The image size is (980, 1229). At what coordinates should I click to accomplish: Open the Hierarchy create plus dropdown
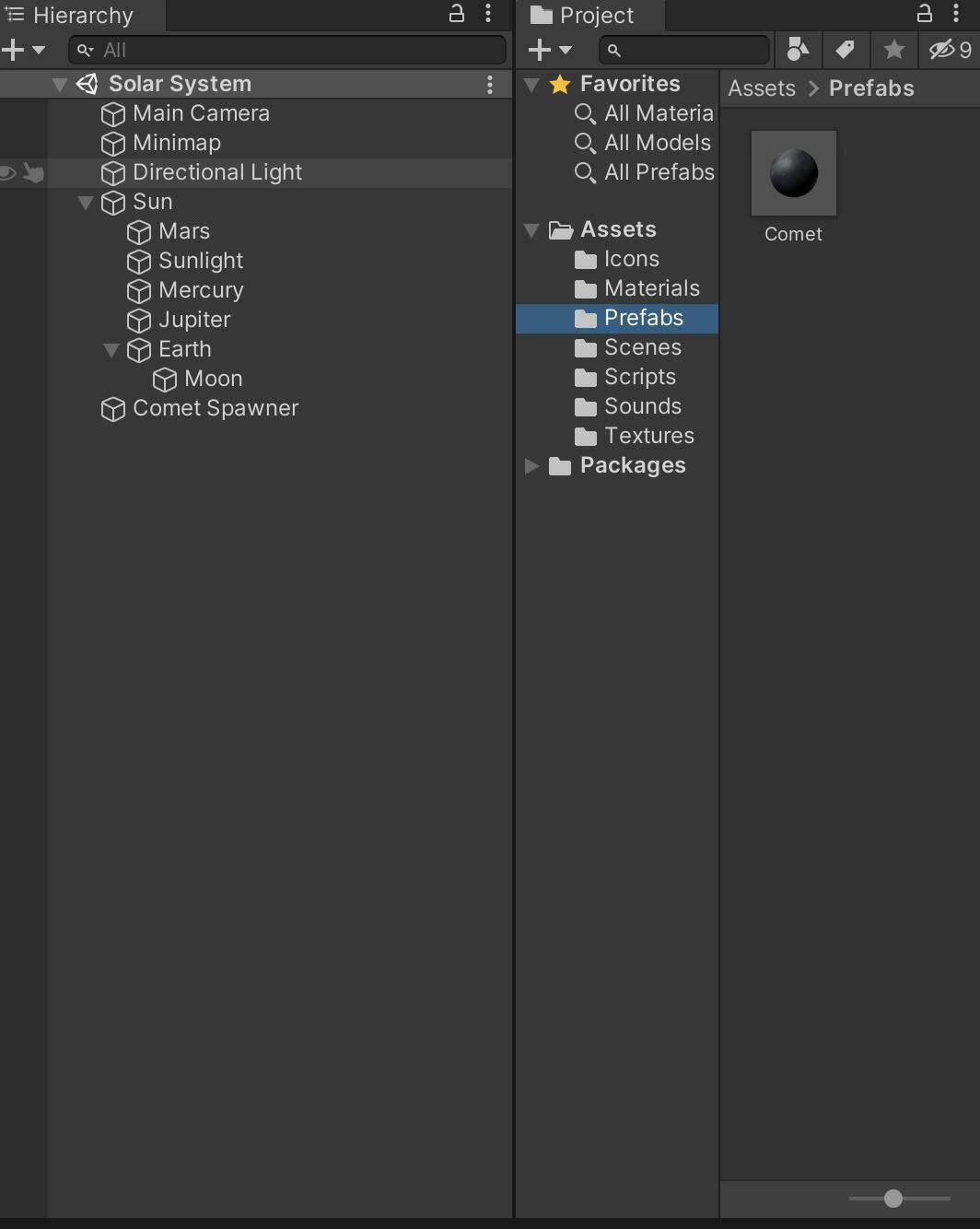(23, 50)
